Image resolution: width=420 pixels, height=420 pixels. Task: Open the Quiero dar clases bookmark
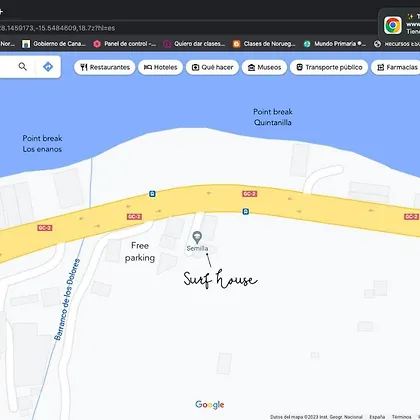point(195,44)
